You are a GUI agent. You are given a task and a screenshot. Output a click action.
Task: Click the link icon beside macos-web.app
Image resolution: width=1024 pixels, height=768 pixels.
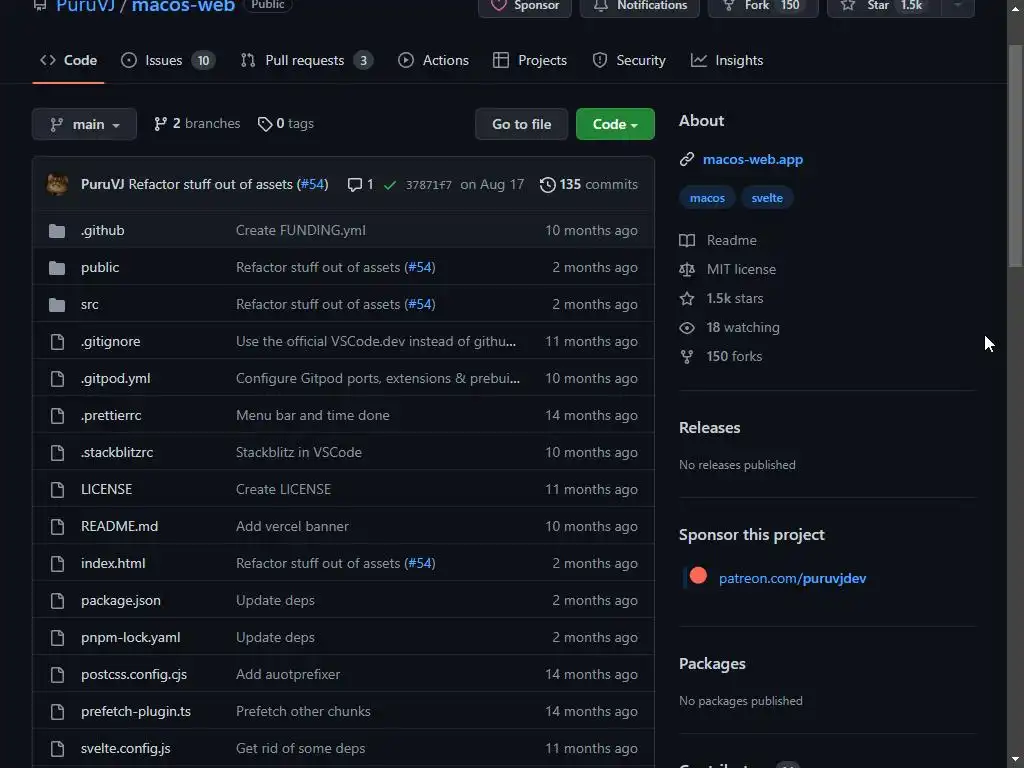pos(686,159)
